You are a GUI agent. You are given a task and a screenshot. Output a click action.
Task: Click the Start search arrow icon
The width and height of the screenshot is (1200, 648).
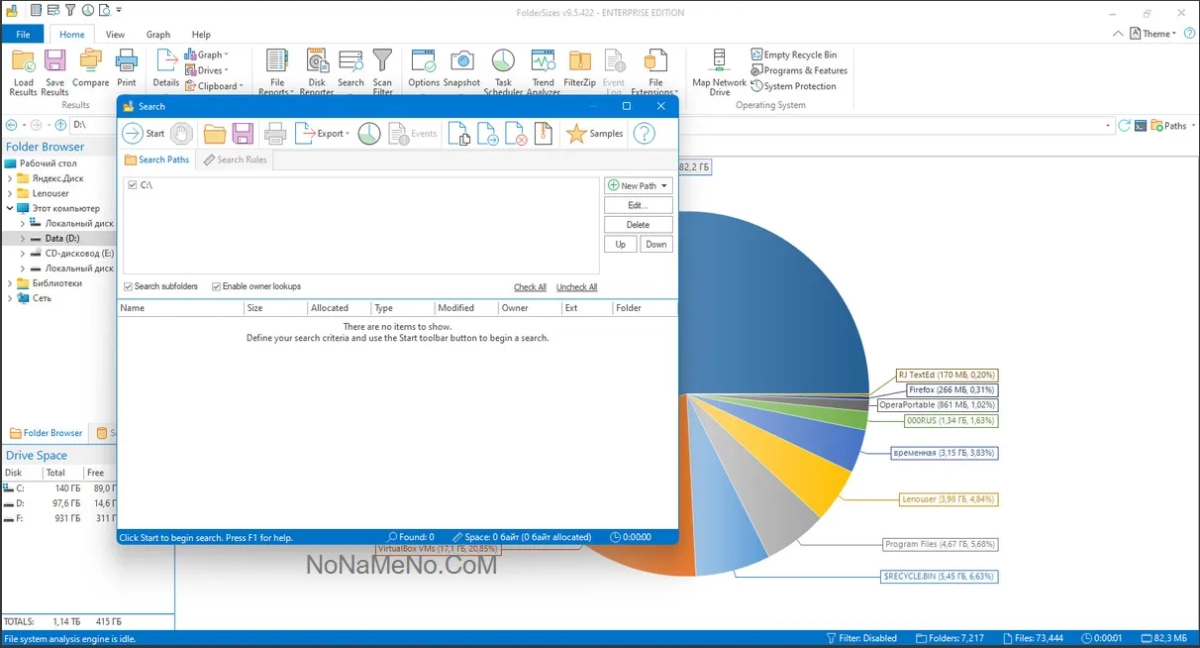[x=133, y=134]
